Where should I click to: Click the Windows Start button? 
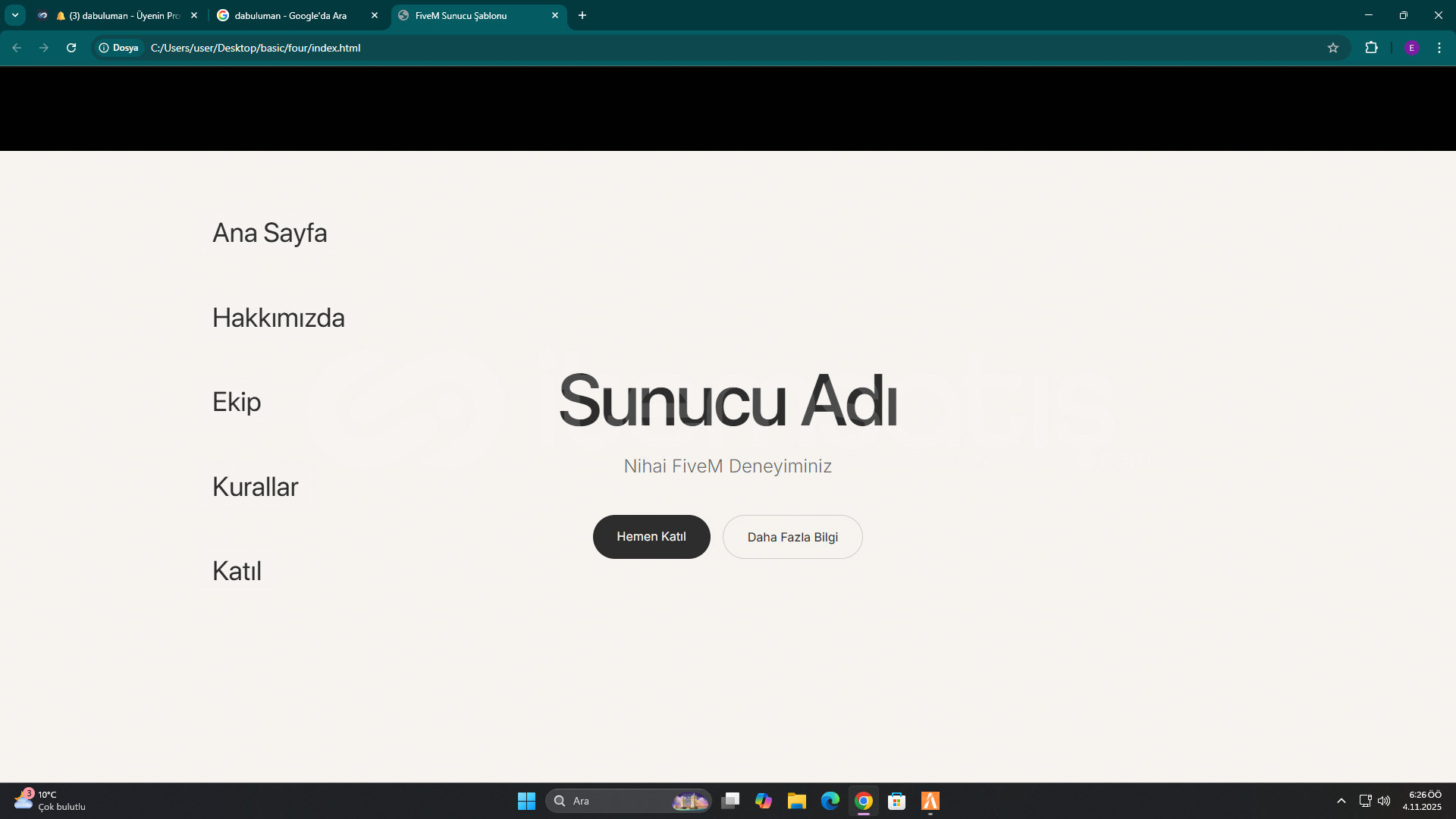click(526, 801)
